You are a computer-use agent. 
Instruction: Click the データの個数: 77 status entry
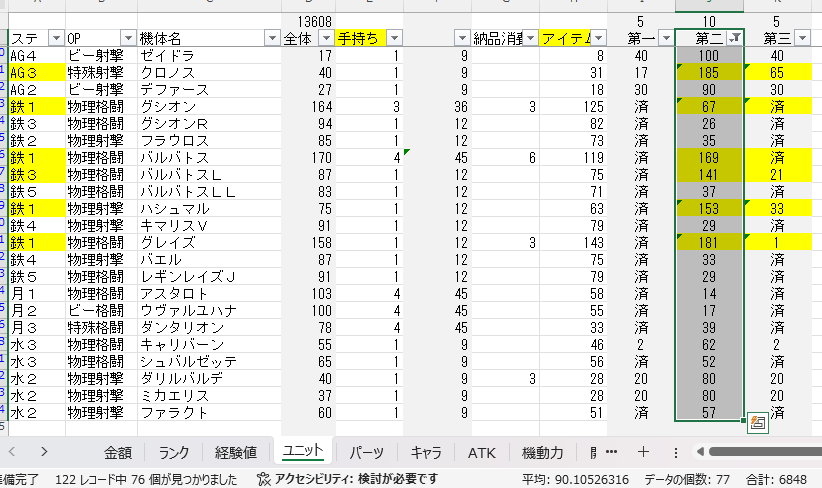(687, 479)
